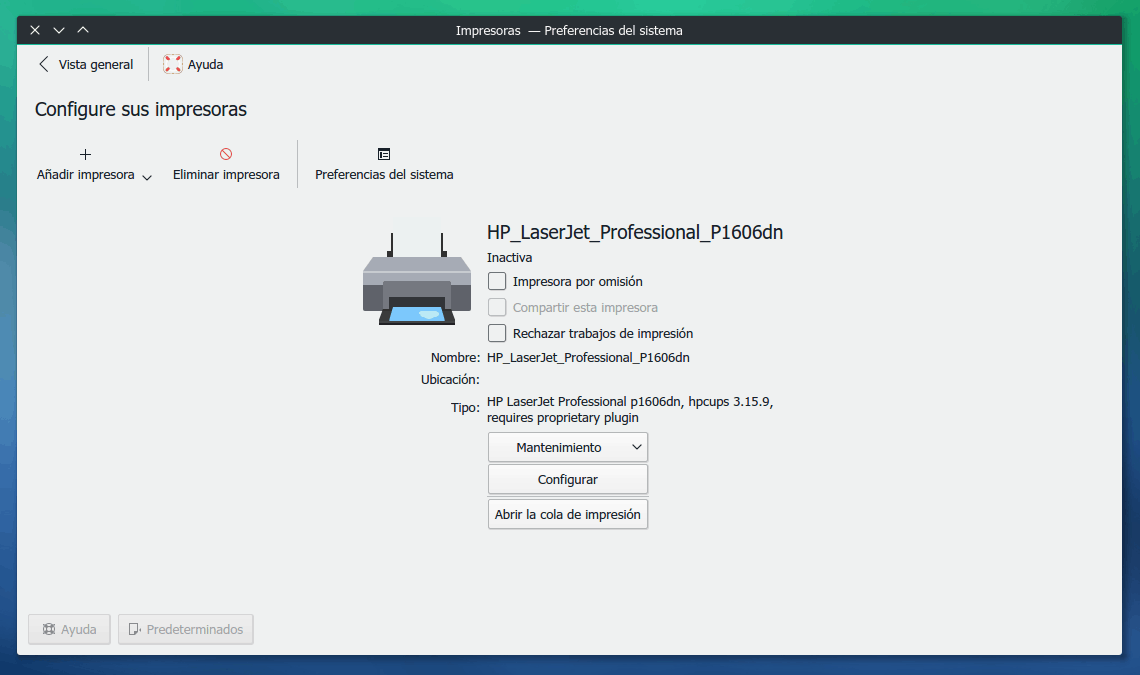Expand the chevron under Añadir impresora

click(x=146, y=177)
